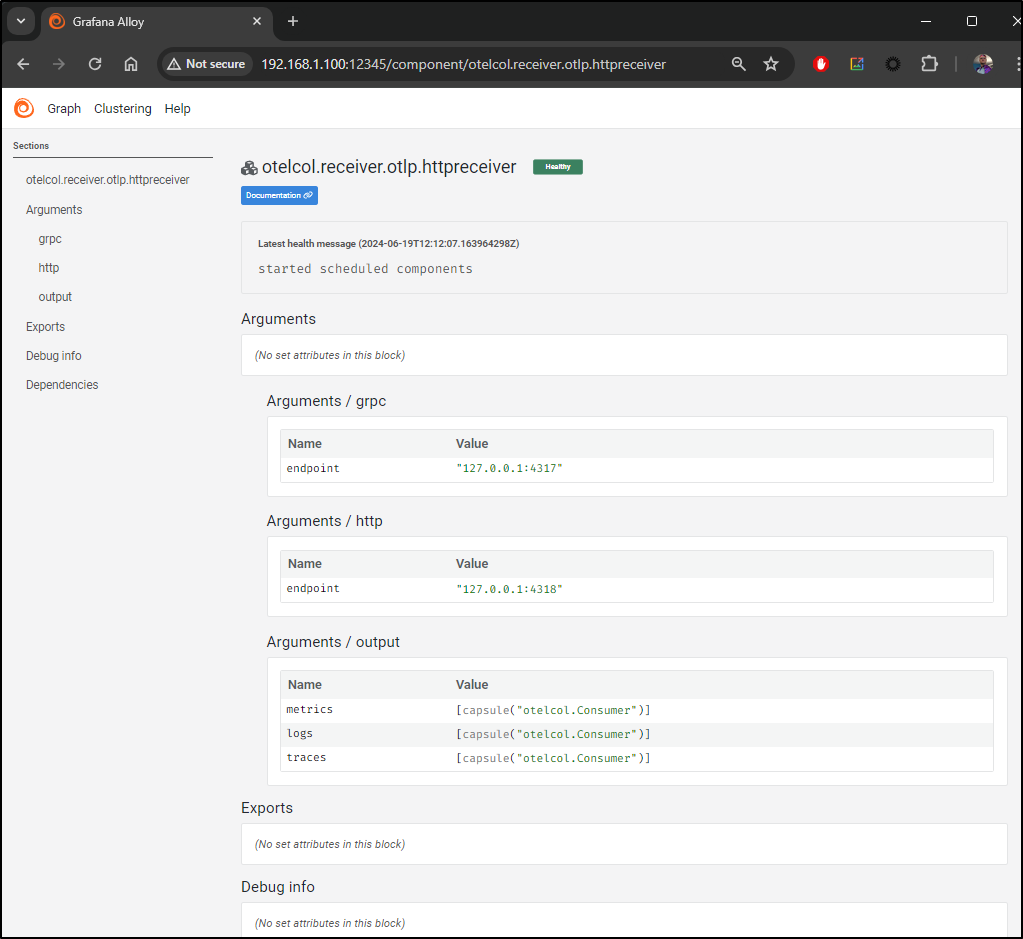The image size is (1023, 939).
Task: Open the colorful chart extension icon
Action: 857,64
